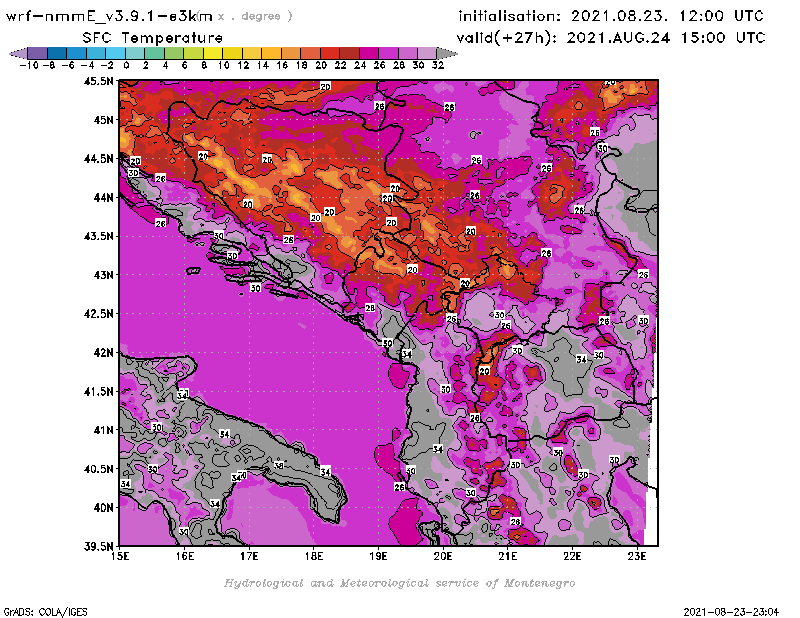Click the 15E longitude axis label

coord(120,556)
